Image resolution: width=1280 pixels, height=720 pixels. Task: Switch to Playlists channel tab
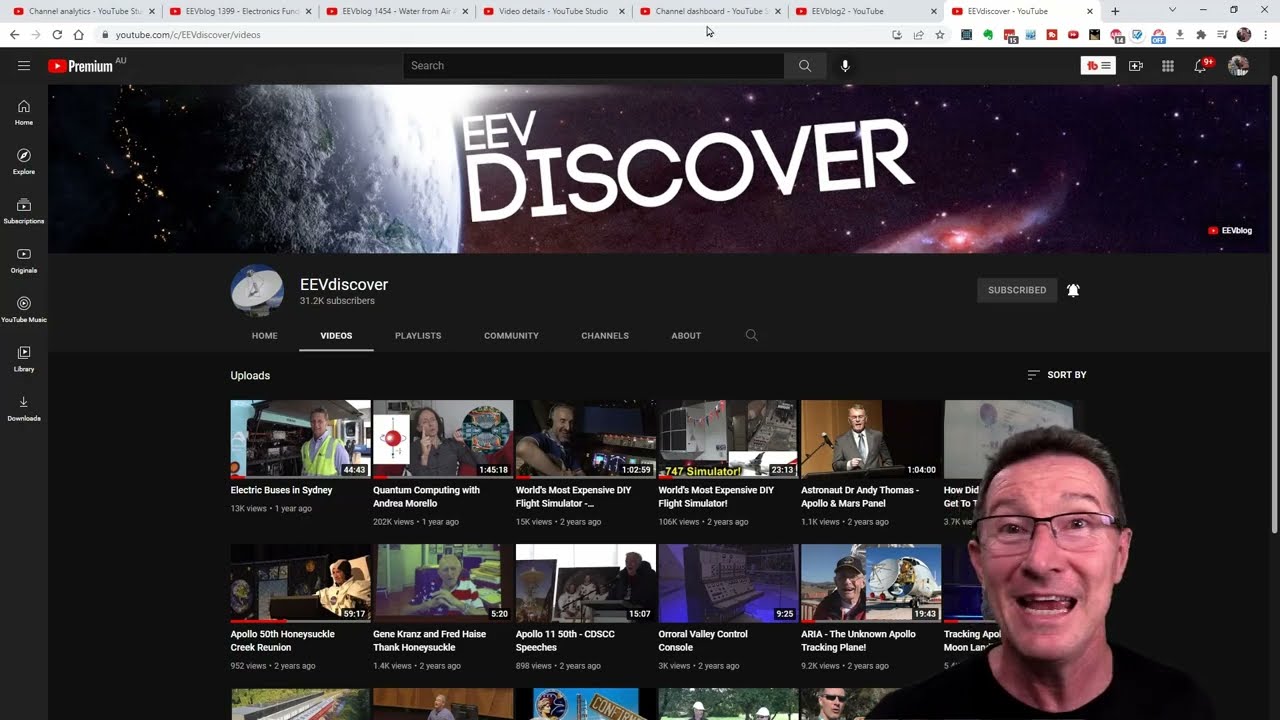pyautogui.click(x=418, y=336)
